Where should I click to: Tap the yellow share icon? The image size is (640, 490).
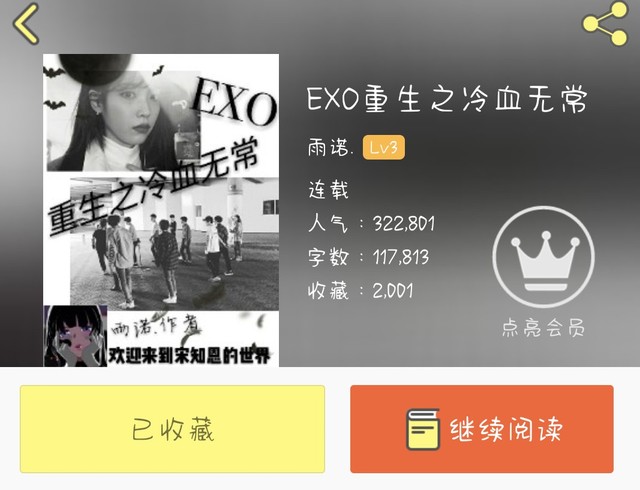[x=605, y=23]
